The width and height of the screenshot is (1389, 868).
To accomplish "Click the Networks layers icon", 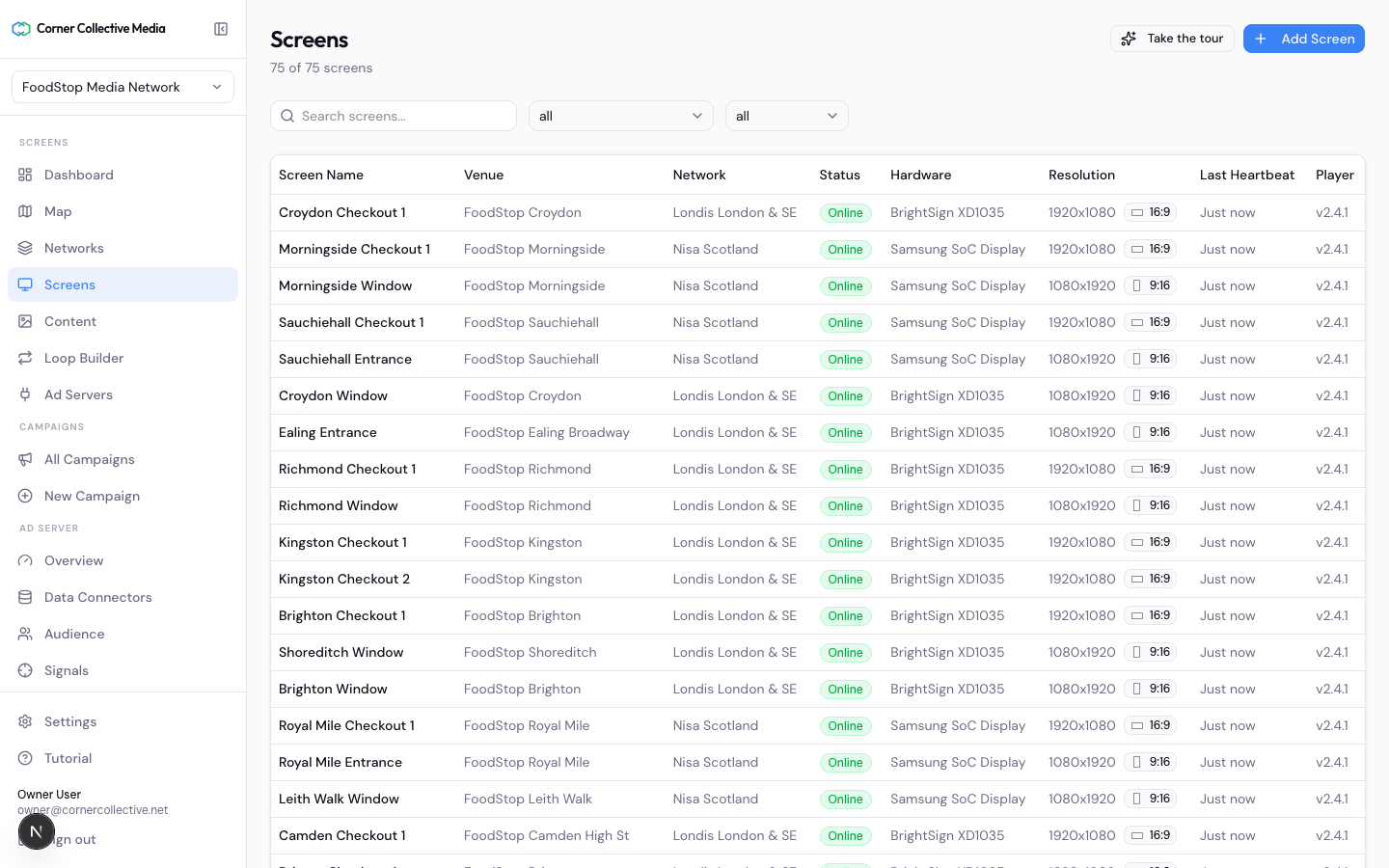I will [x=25, y=248].
